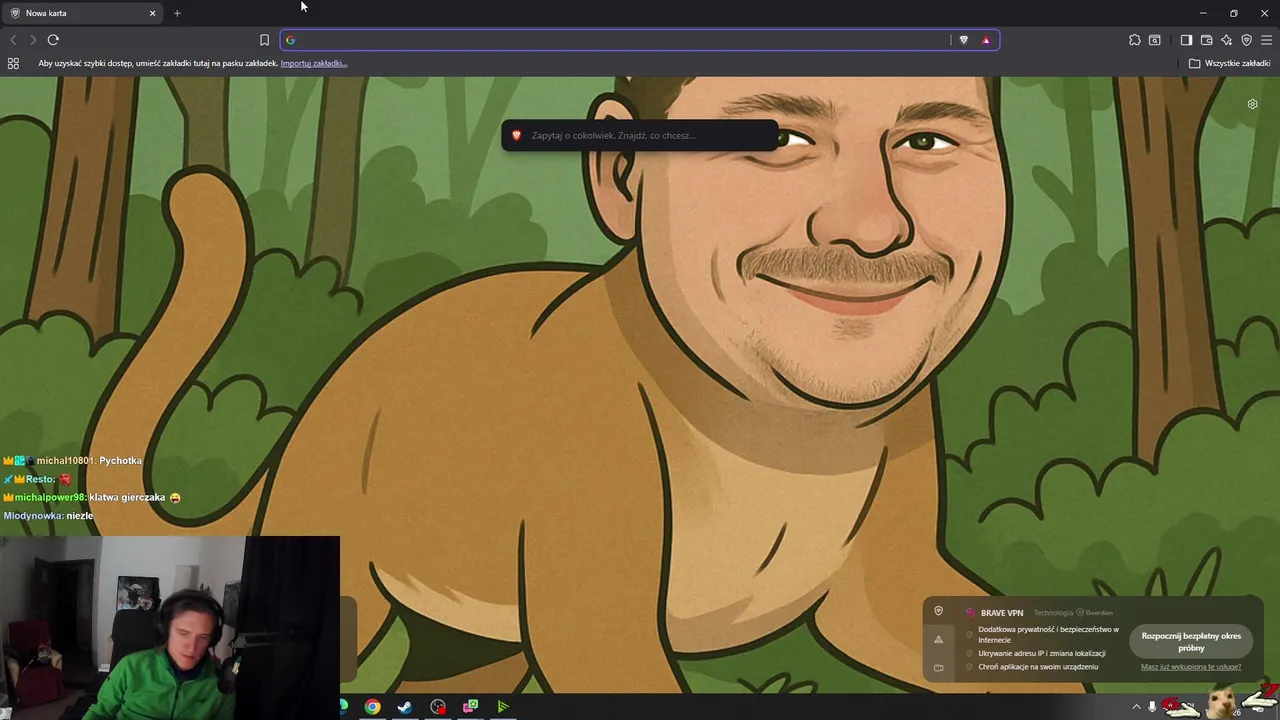Screen dimensions: 1280x720
Task: Bookmark this page via the bookmark icon
Action: click(264, 40)
